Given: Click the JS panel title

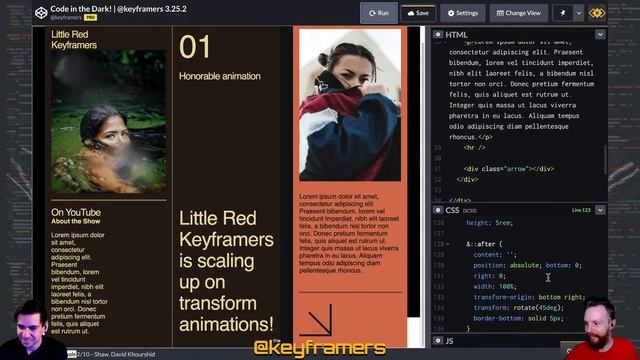Looking at the screenshot, I should 449,341.
